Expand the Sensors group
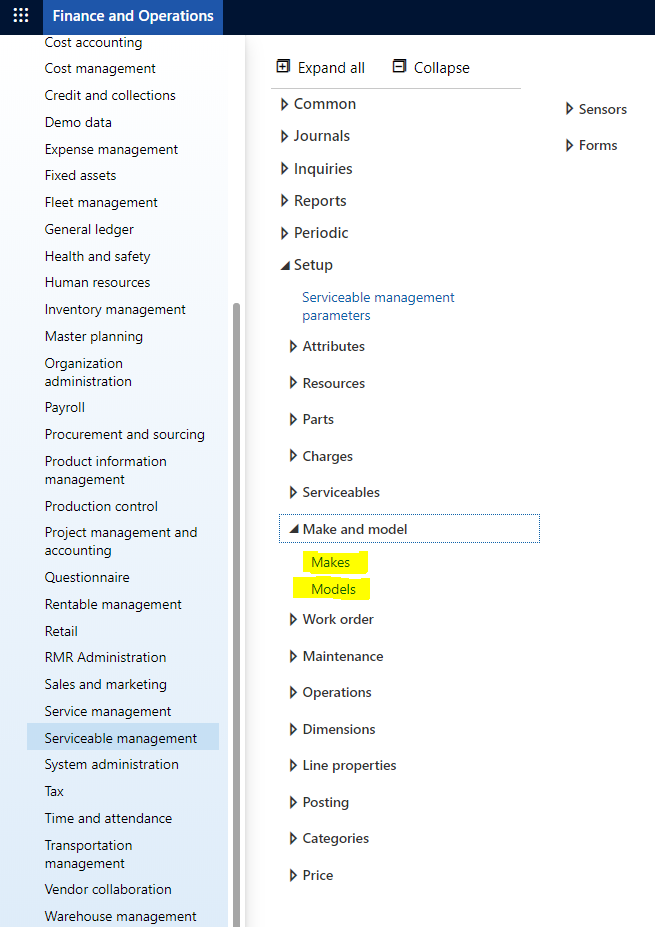The height and width of the screenshot is (927, 655). click(596, 109)
